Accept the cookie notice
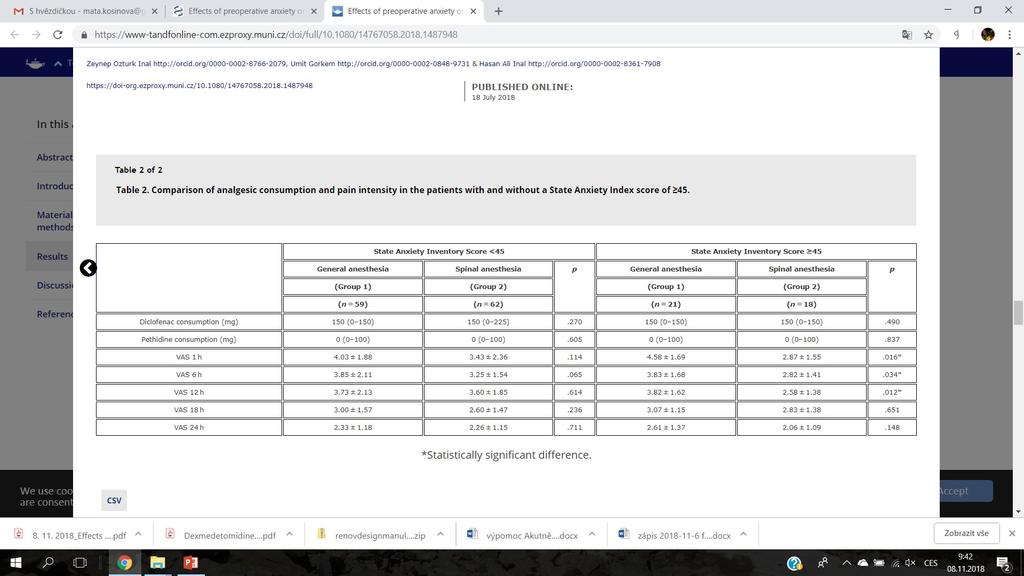1024x576 pixels. click(x=965, y=491)
